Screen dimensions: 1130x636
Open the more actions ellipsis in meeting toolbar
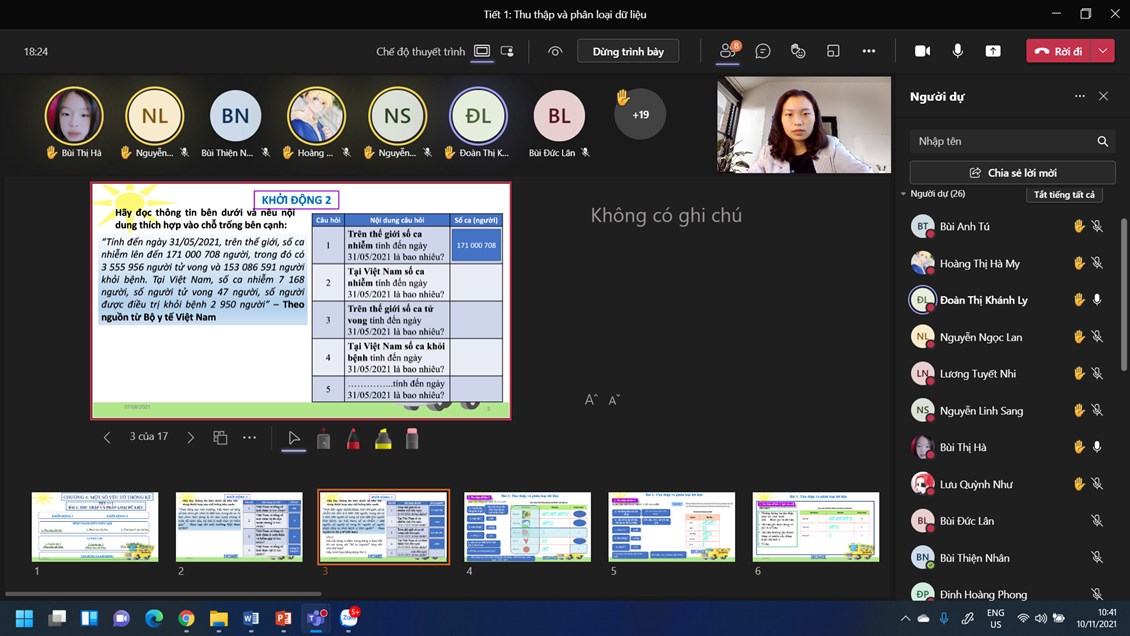869,51
